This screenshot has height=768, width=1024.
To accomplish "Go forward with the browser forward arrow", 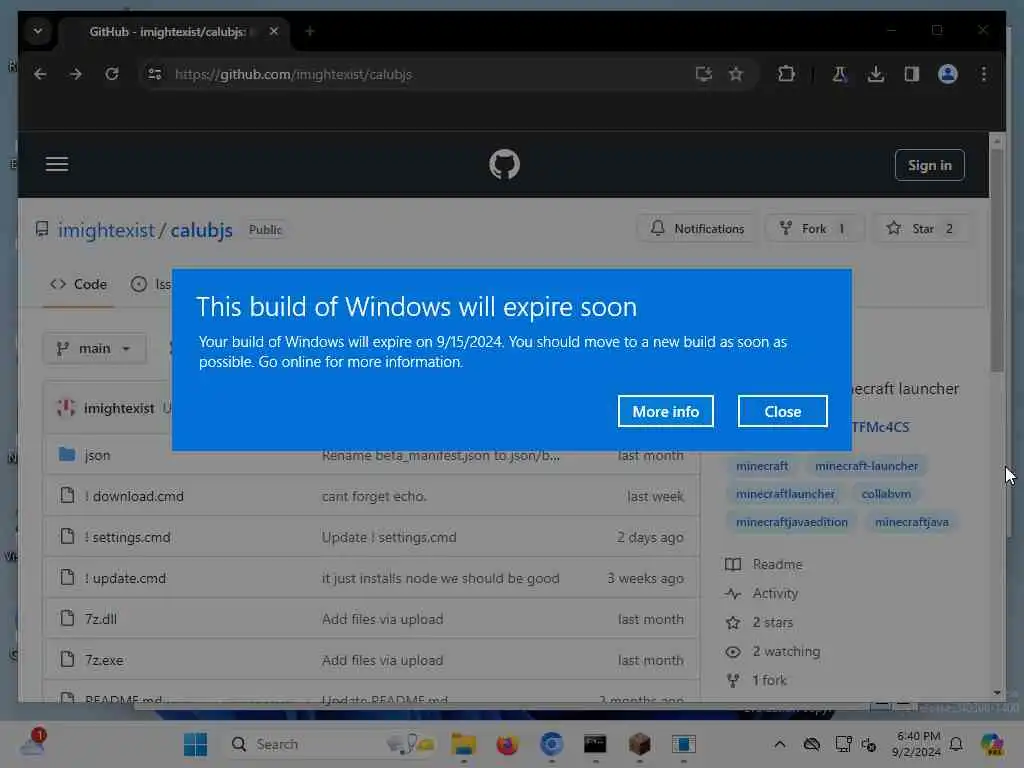I will click(76, 74).
